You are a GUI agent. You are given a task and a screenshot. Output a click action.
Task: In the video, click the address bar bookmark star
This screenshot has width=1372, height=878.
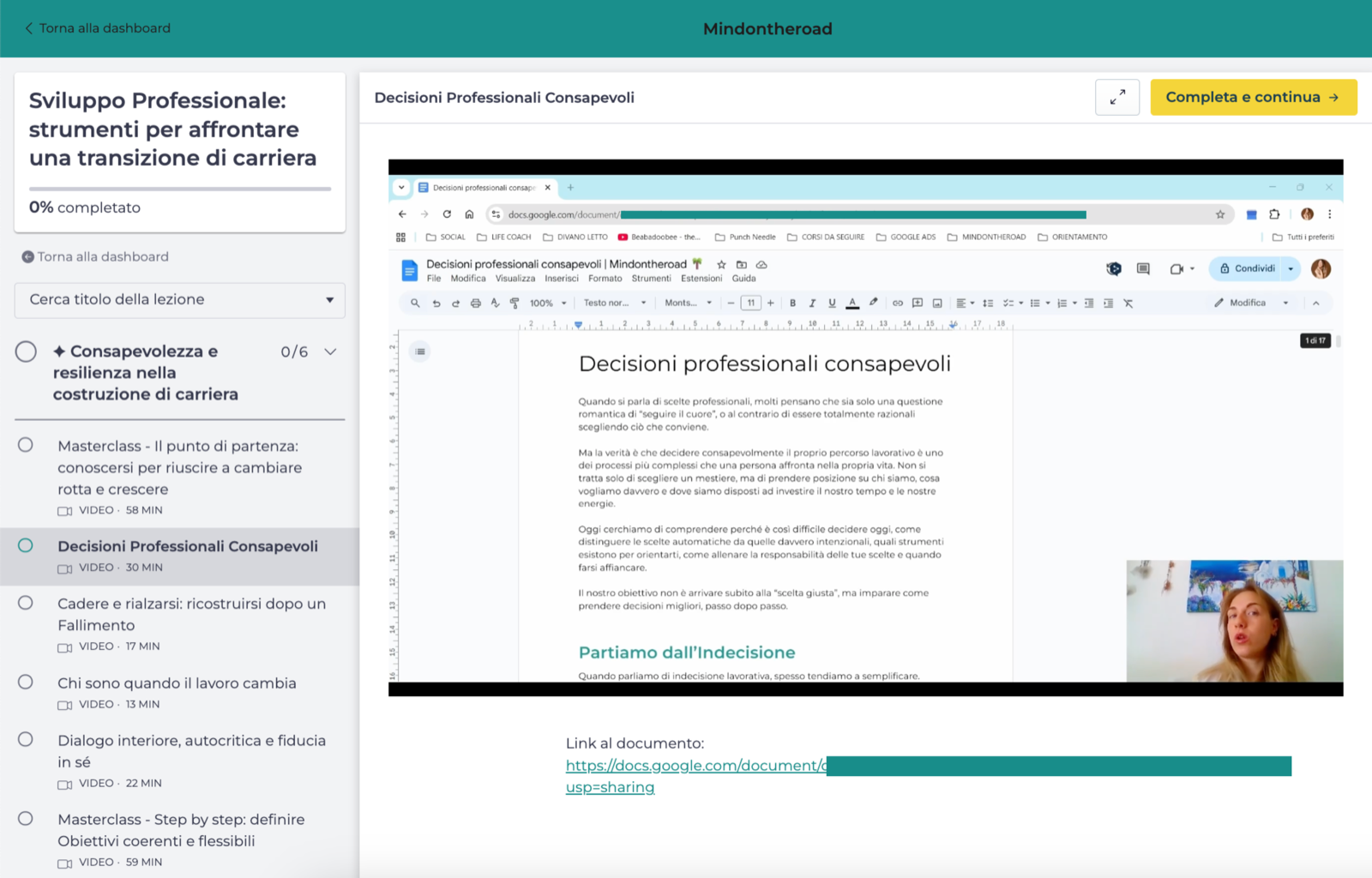click(1220, 214)
